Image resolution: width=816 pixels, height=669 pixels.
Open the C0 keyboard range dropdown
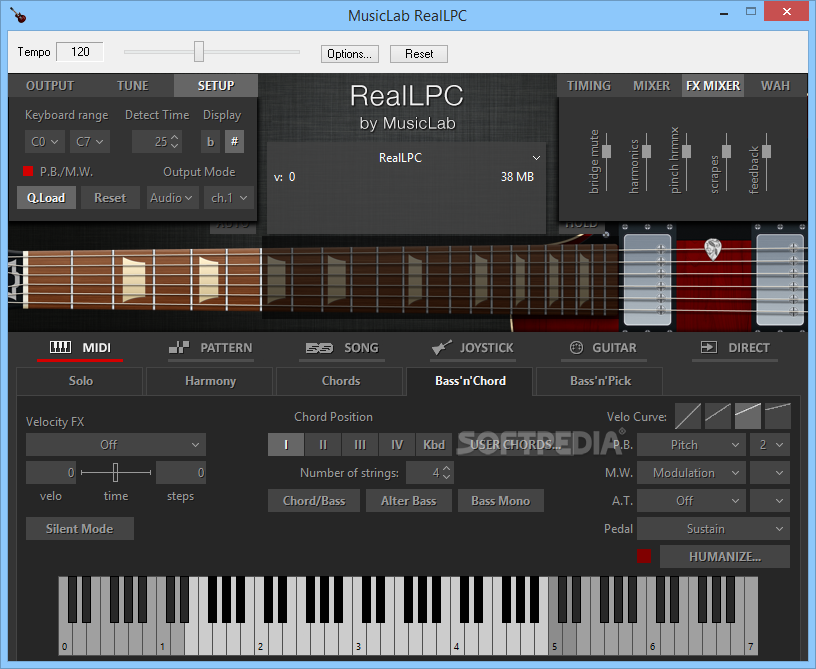coord(45,141)
